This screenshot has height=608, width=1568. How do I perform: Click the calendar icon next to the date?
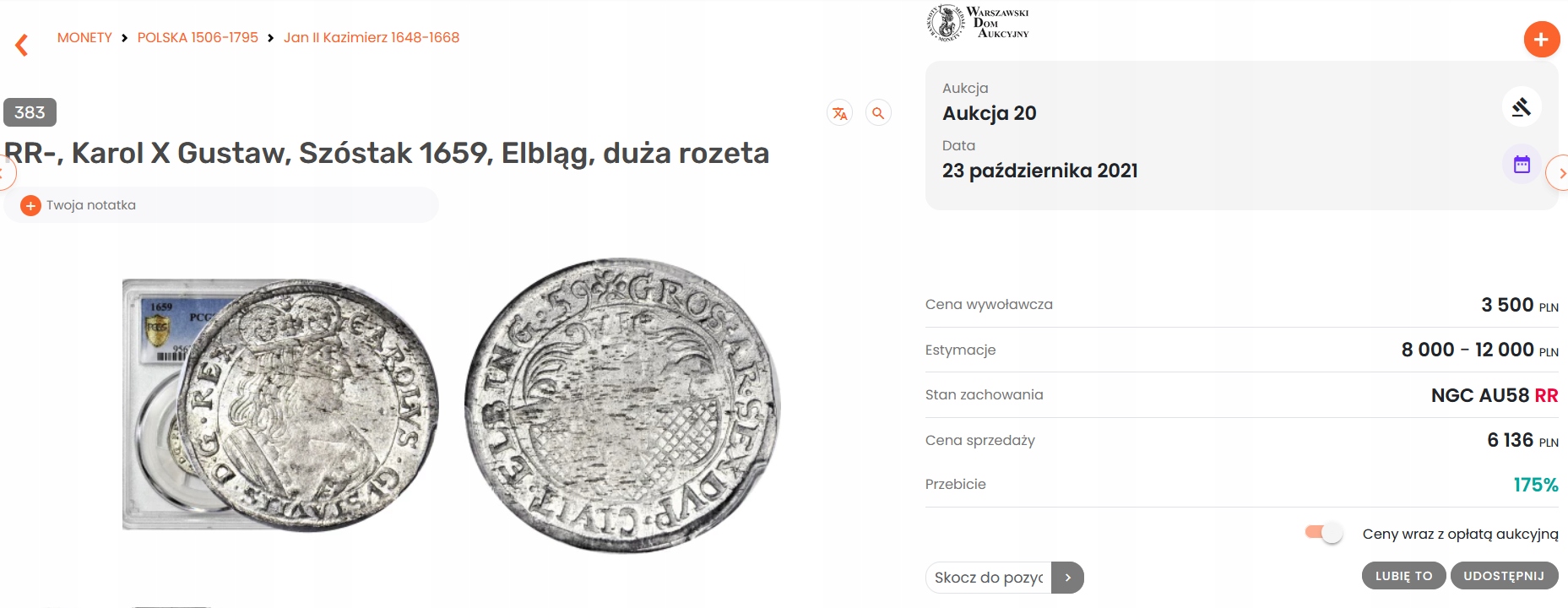coord(1522,165)
